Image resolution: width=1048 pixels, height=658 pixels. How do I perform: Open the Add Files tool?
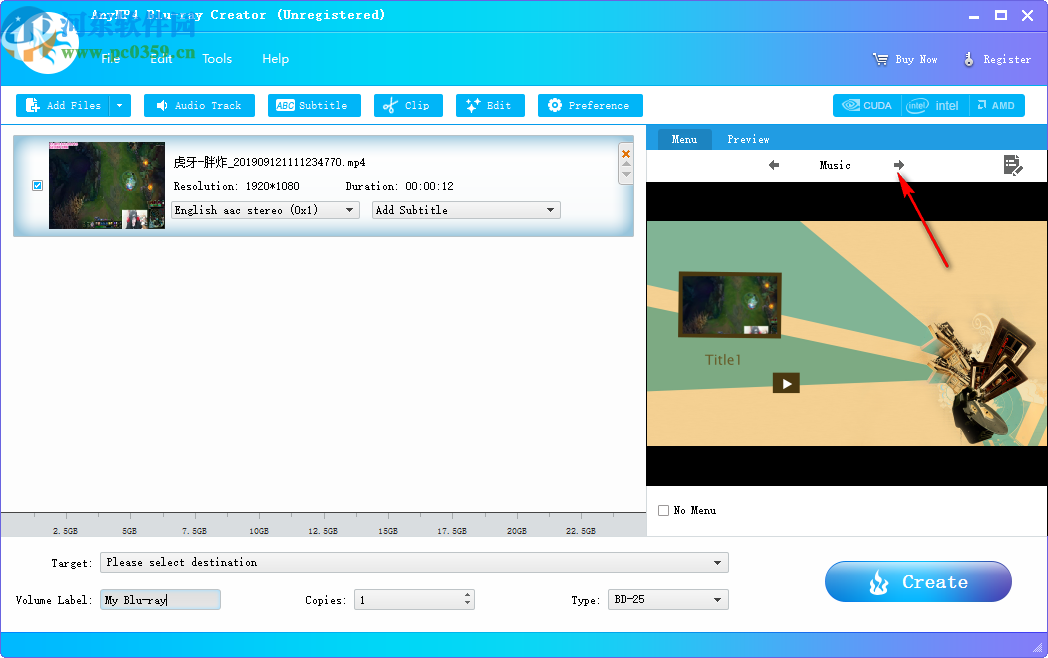[64, 105]
